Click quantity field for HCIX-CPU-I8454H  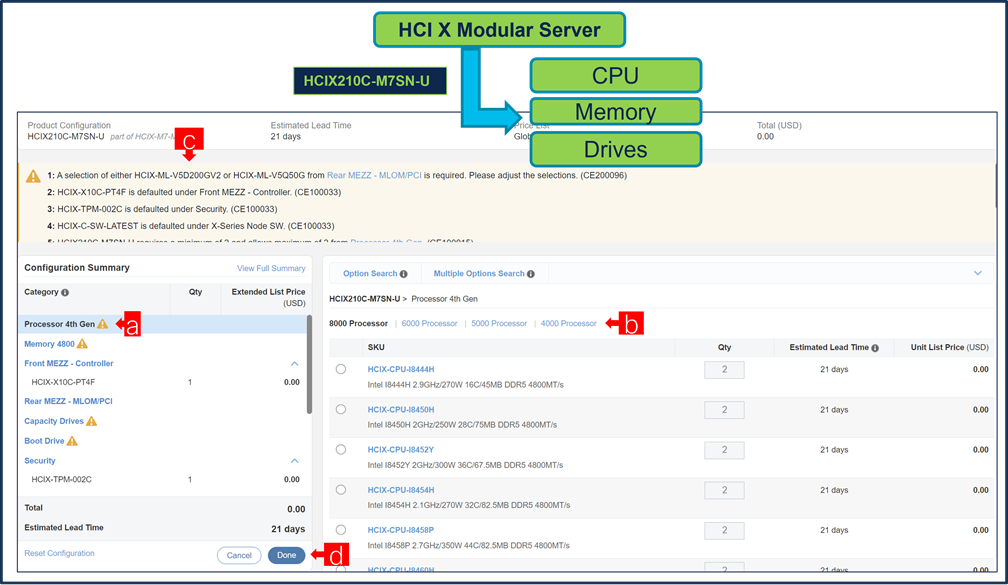click(x=724, y=490)
